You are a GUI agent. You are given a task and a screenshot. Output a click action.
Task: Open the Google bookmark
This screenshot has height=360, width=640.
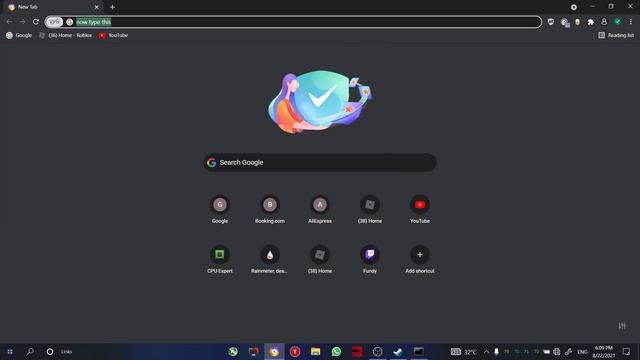(19, 36)
